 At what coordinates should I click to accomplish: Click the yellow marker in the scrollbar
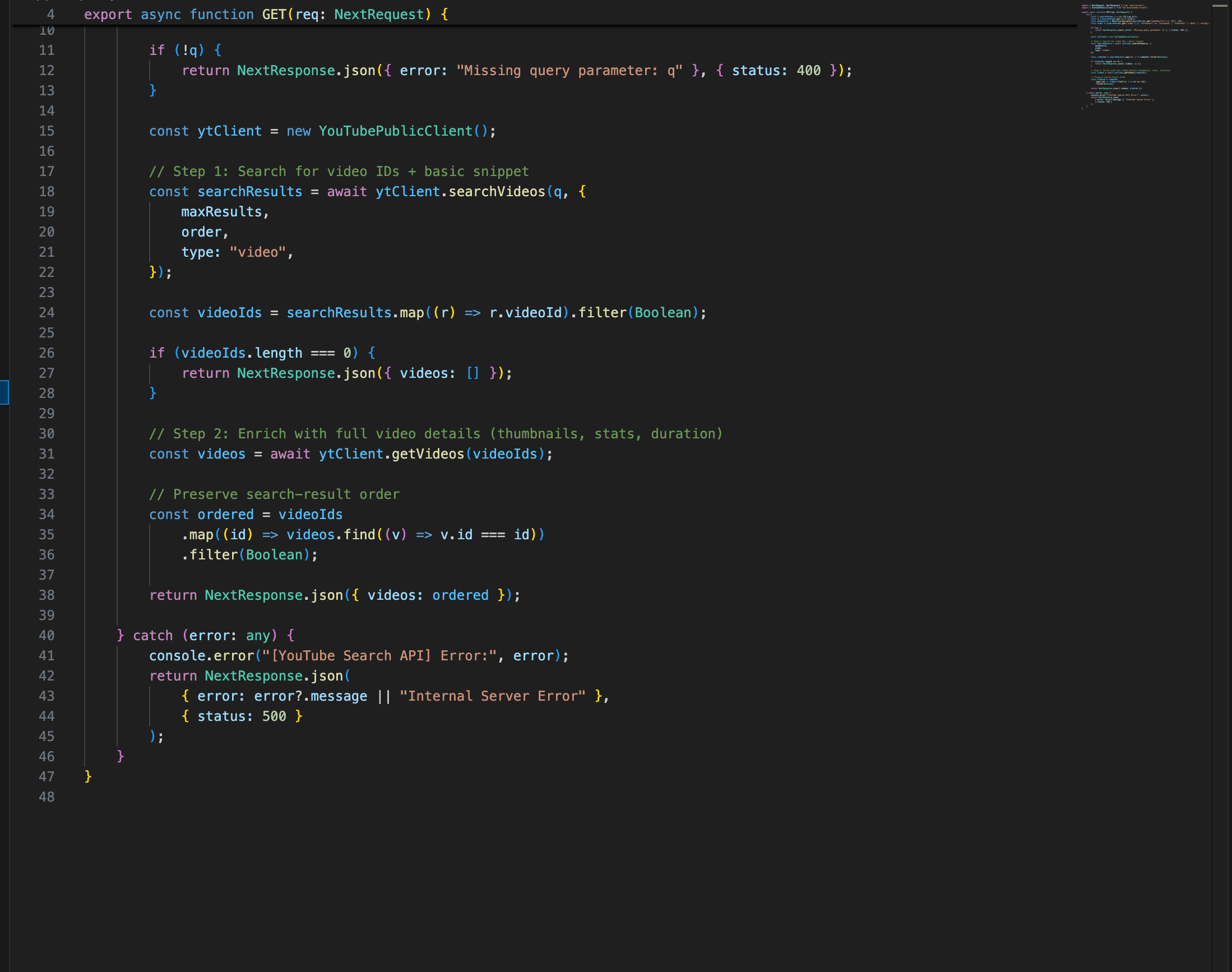pyautogui.click(x=1220, y=6)
